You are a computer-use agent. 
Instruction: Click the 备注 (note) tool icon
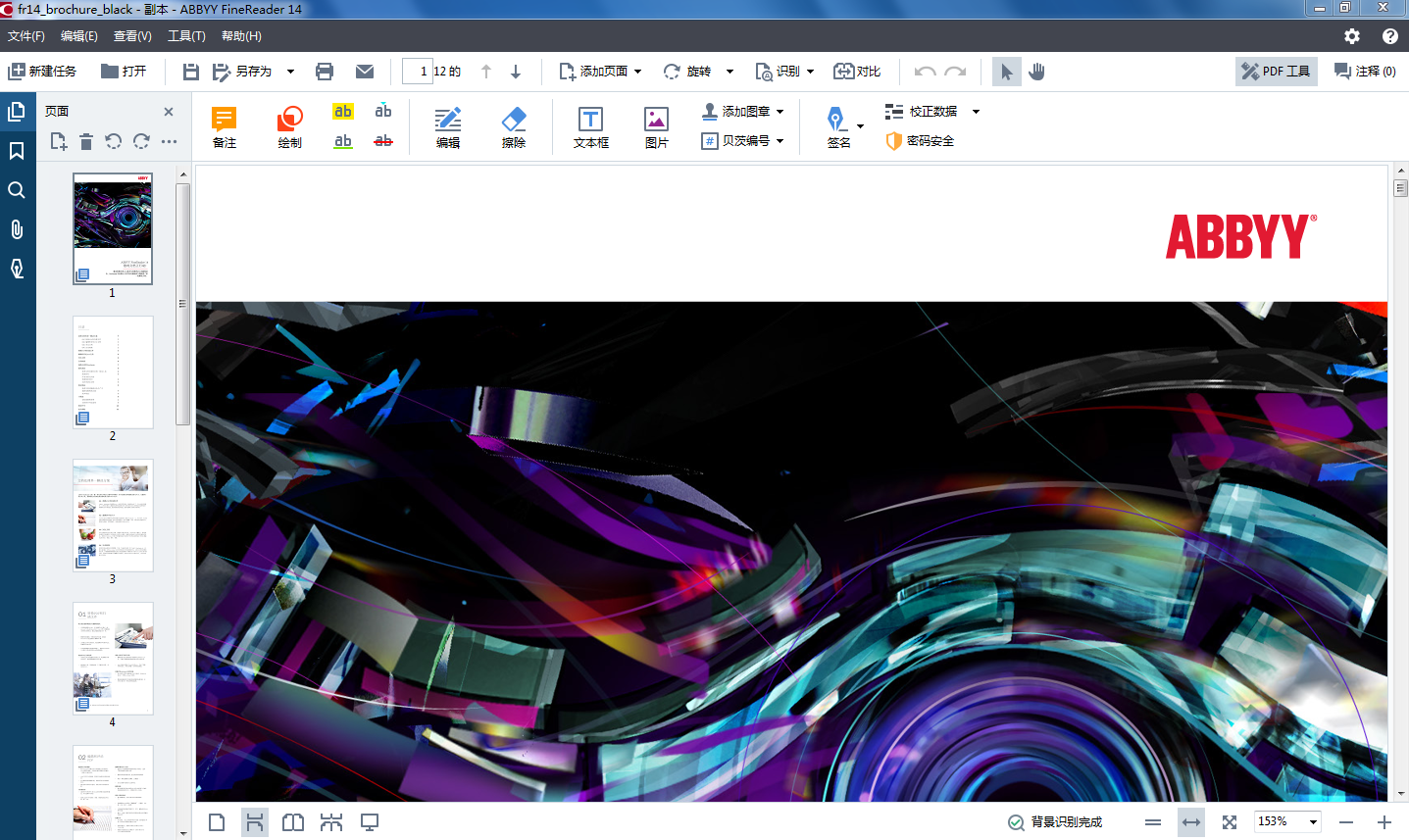[225, 121]
